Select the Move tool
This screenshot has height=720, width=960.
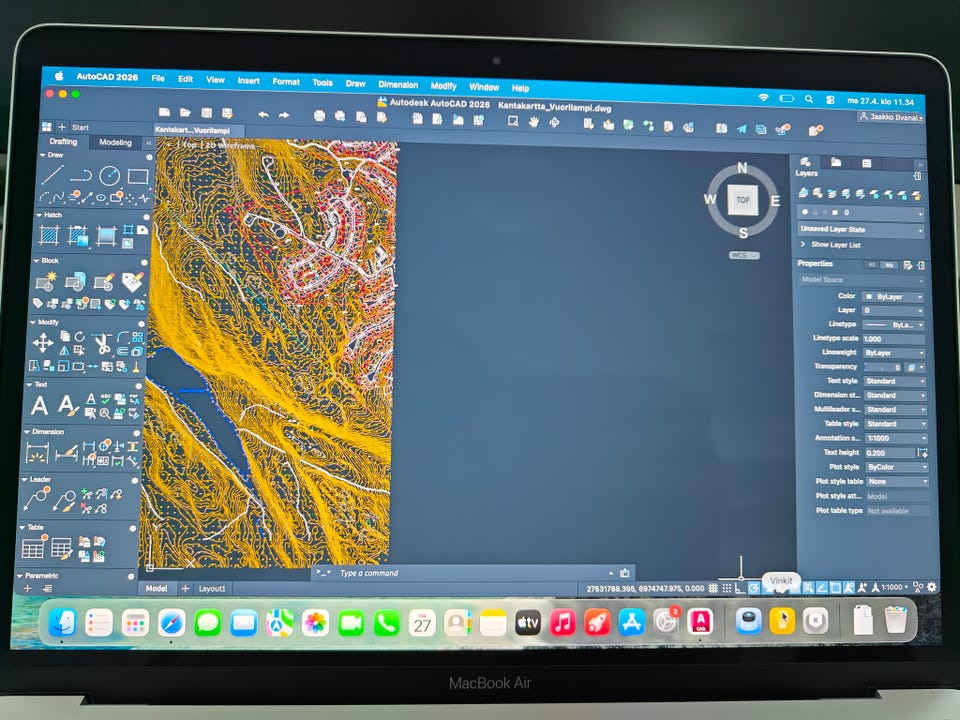coord(42,342)
